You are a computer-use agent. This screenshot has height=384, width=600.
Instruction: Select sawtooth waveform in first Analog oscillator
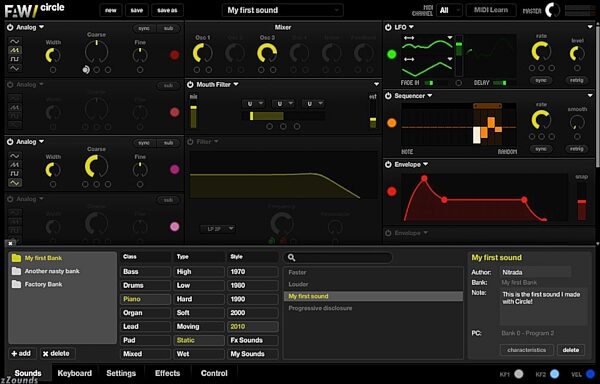[x=15, y=50]
